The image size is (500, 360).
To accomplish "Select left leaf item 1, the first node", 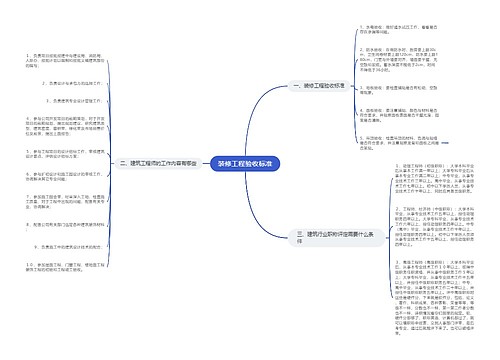I will (65, 61).
